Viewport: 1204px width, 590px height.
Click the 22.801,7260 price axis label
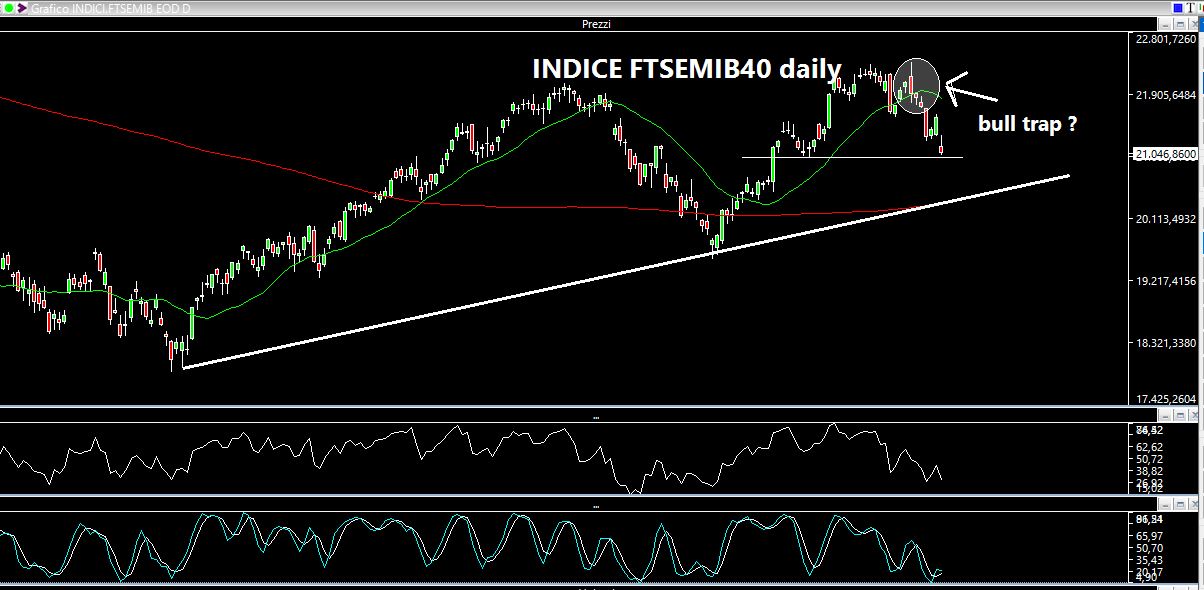[1166, 40]
